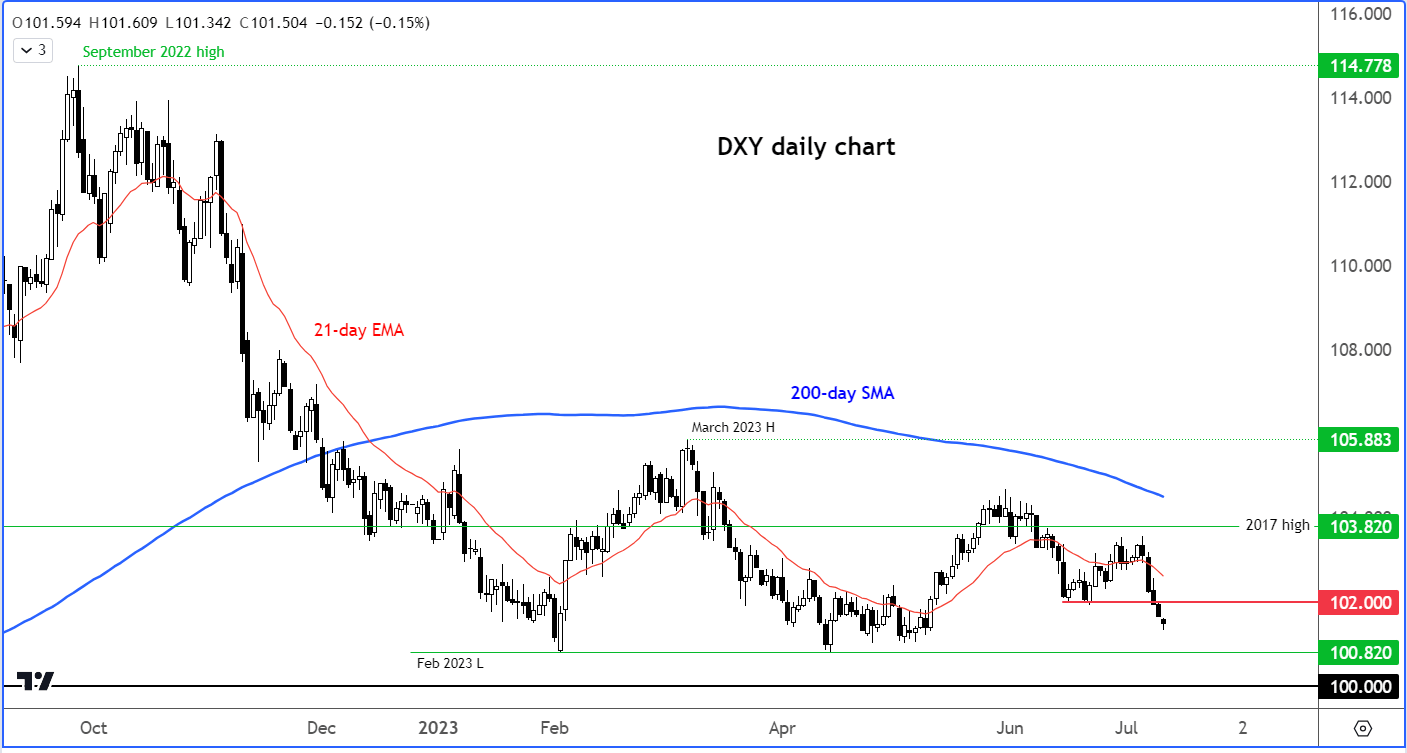This screenshot has width=1407, height=753.
Task: Open TradingView logo at chart bottom-left
Action: tap(36, 681)
